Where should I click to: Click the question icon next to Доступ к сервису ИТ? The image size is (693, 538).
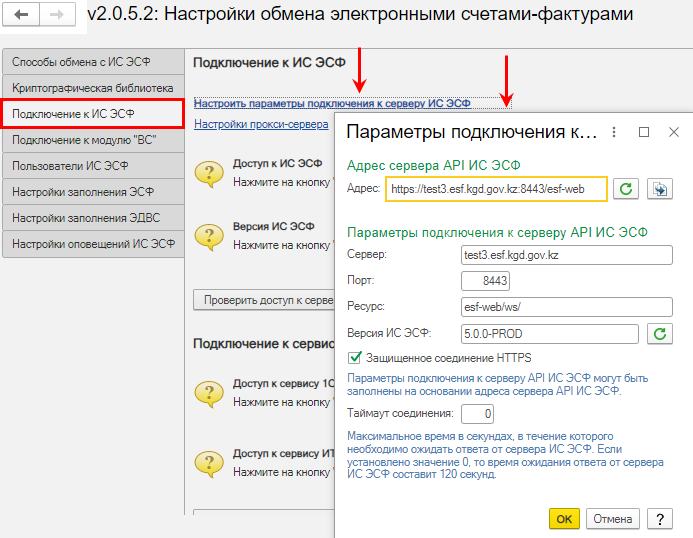209,463
